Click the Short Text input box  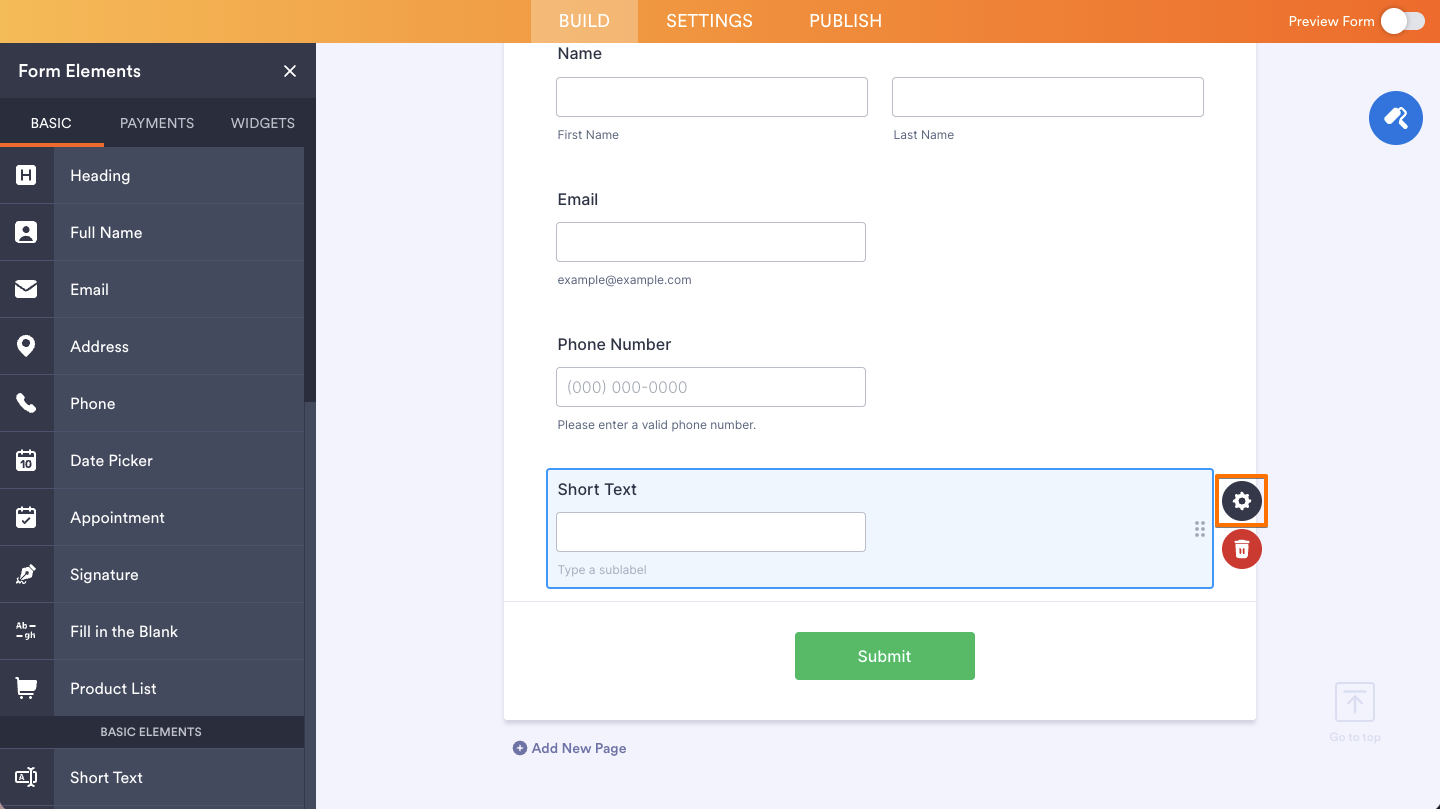(711, 532)
